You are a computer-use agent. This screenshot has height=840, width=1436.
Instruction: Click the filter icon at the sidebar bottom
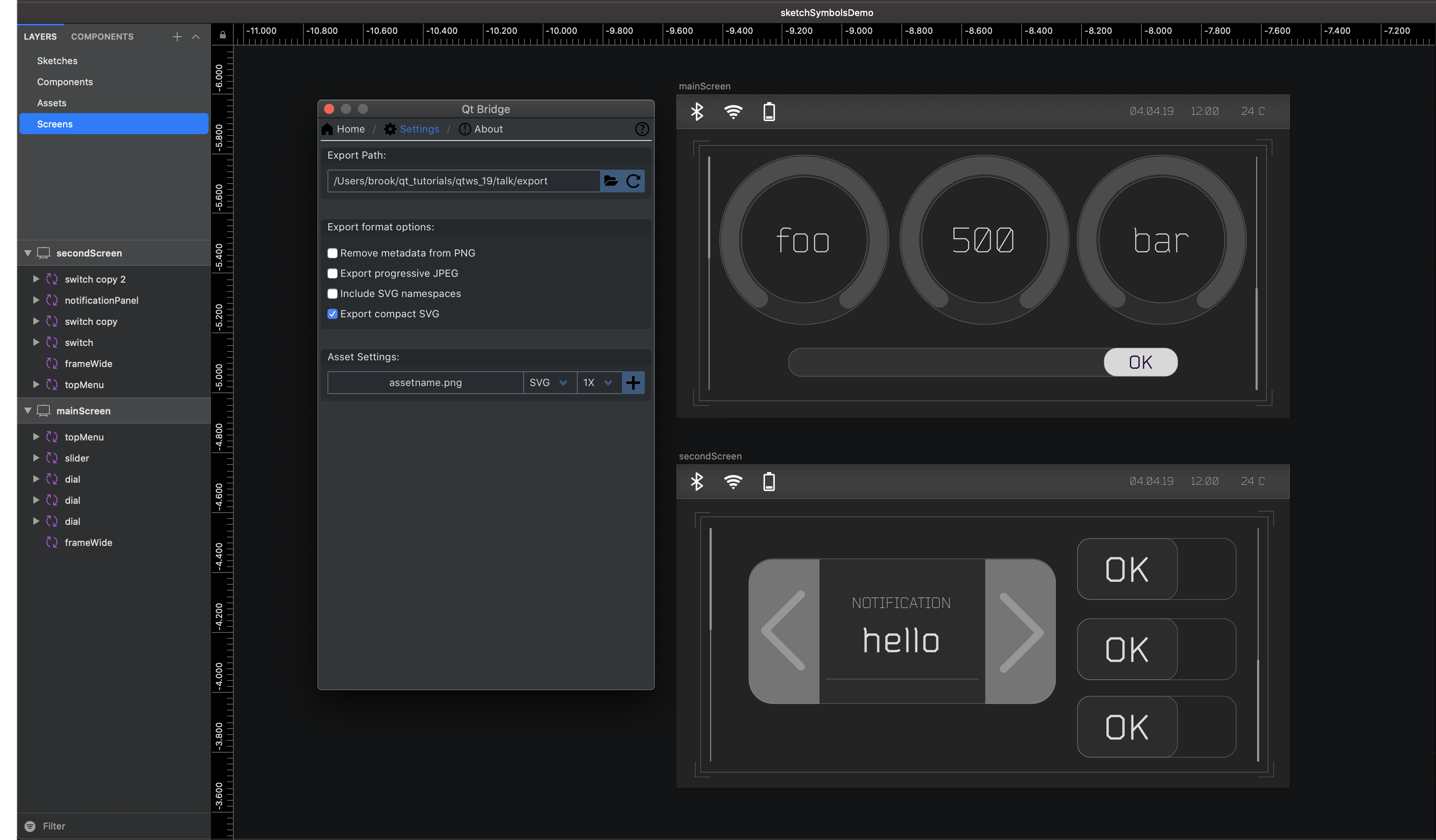click(x=31, y=826)
